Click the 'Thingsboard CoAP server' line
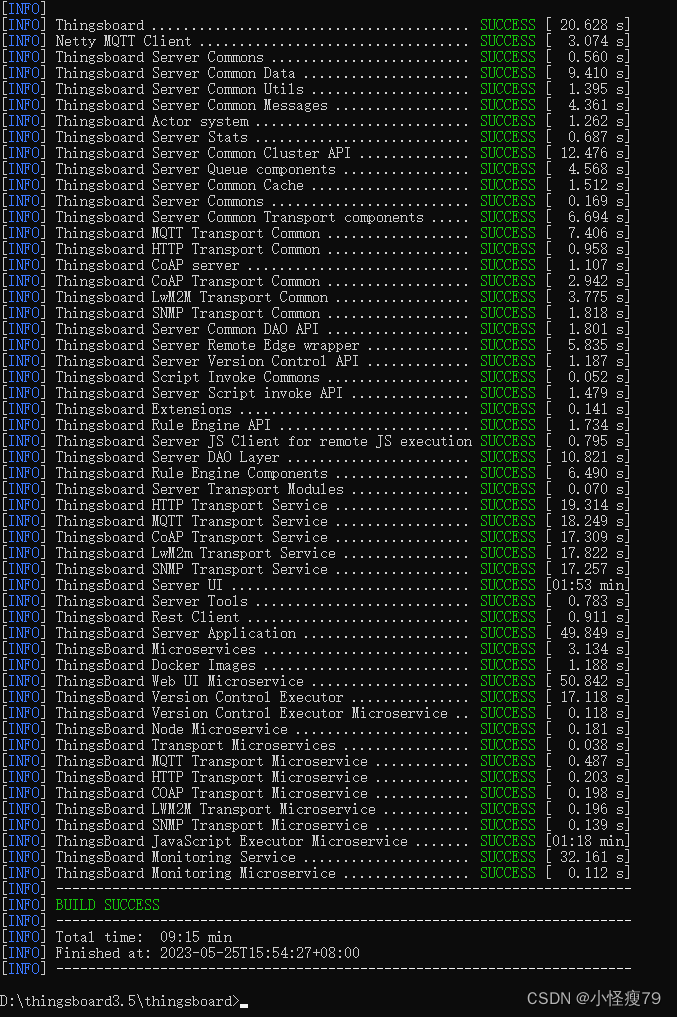Image resolution: width=677 pixels, height=1017 pixels. pyautogui.click(x=316, y=265)
